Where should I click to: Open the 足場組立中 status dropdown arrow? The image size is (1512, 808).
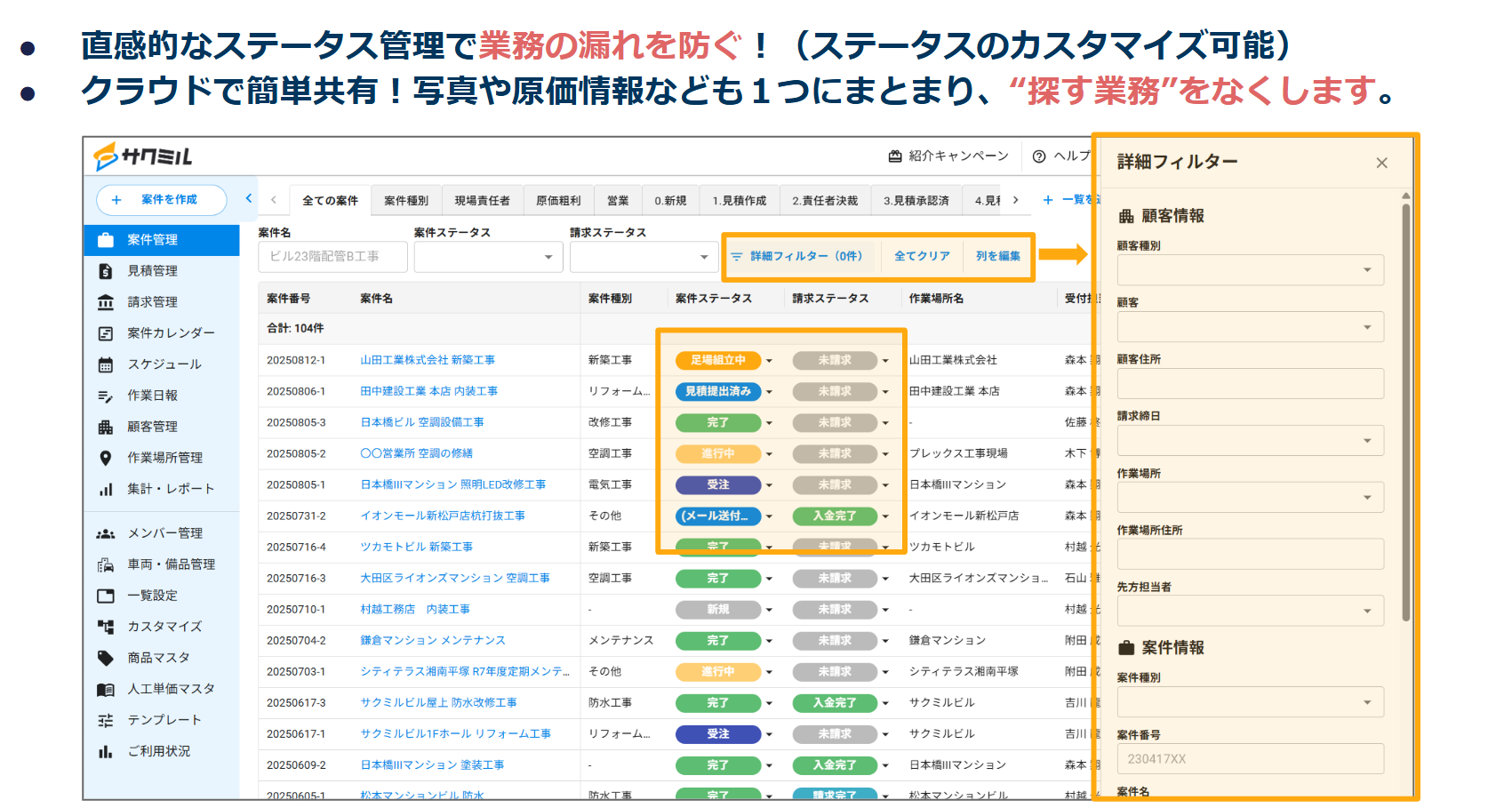pyautogui.click(x=769, y=361)
